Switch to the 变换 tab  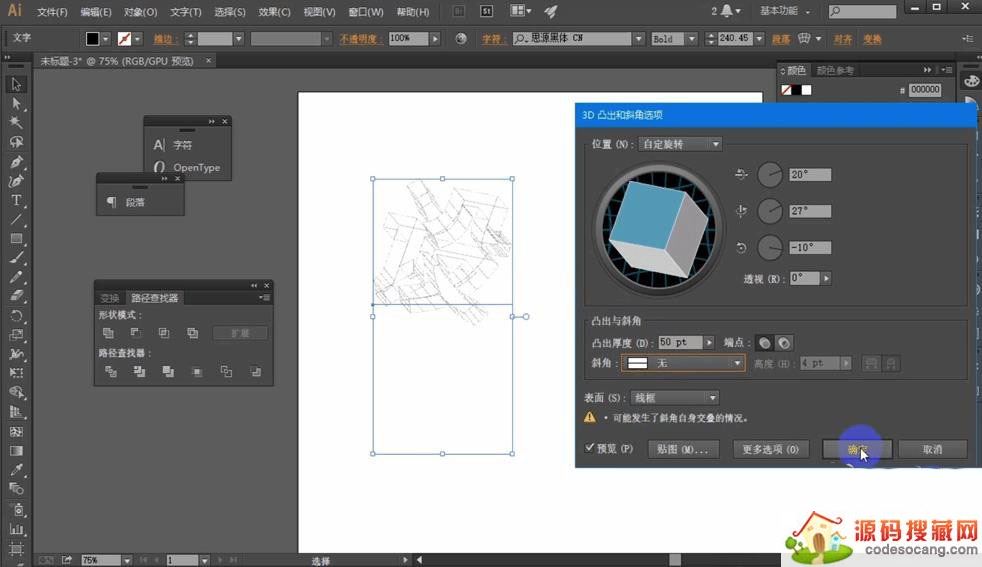pos(110,298)
